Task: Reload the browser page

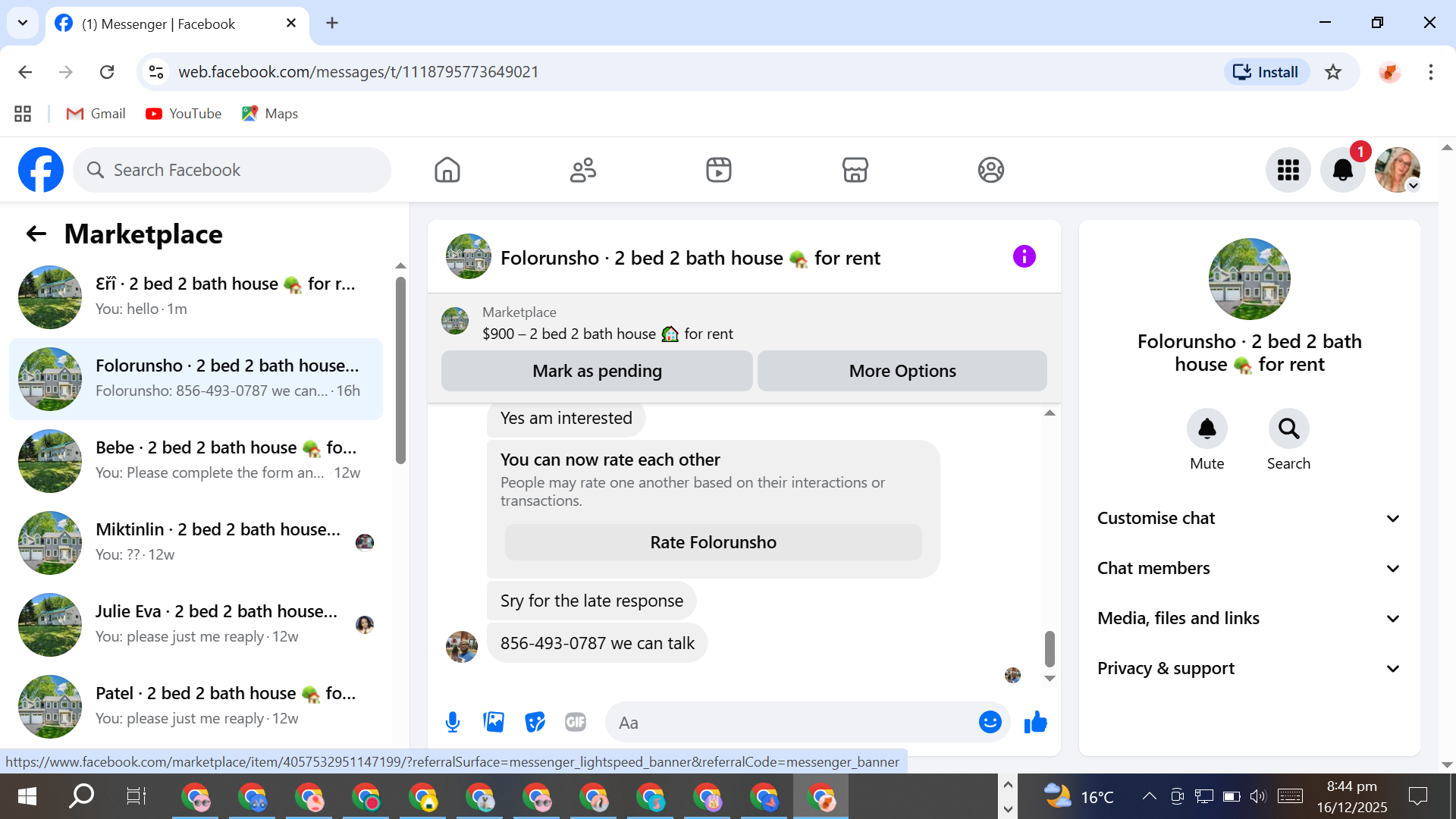Action: [107, 72]
